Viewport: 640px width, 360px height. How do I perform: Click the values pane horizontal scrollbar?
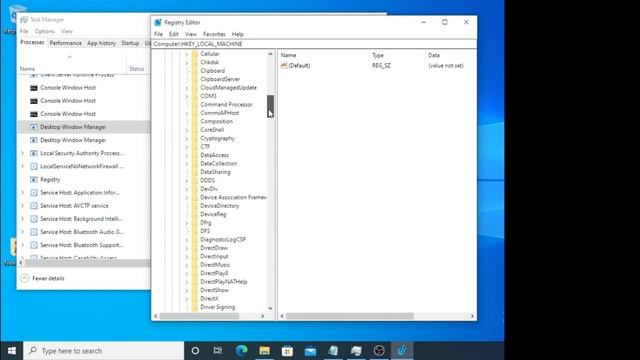350,316
